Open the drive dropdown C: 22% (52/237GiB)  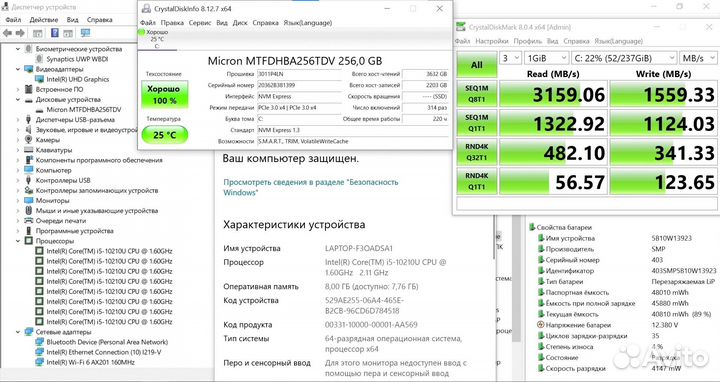click(x=624, y=58)
